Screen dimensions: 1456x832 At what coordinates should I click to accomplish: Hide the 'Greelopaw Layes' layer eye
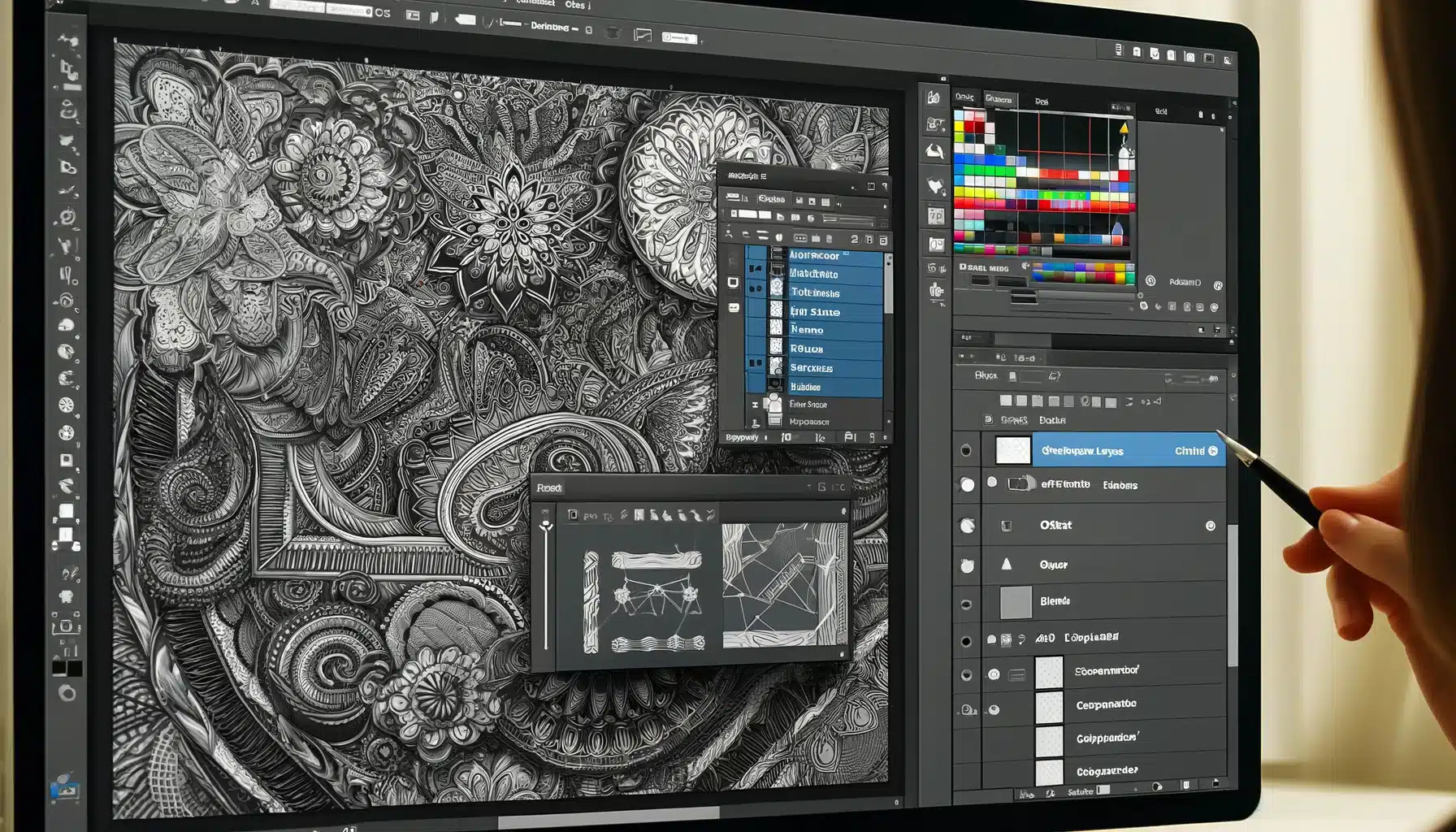coord(965,450)
